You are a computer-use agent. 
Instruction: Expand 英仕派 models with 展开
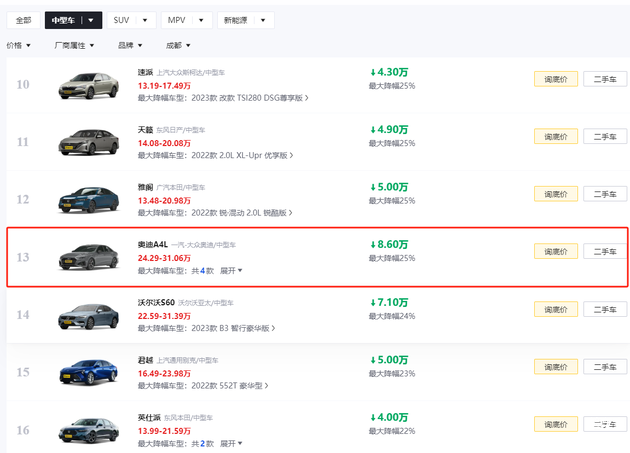tap(230, 443)
